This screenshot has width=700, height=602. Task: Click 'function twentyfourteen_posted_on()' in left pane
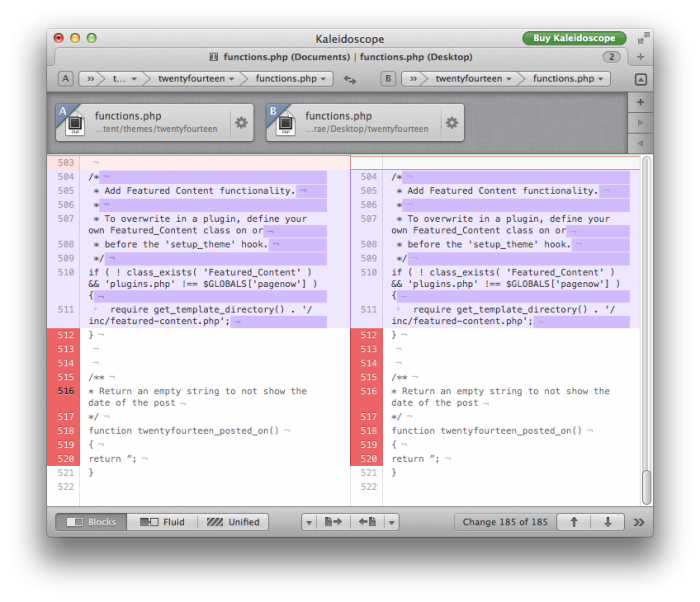(x=183, y=431)
